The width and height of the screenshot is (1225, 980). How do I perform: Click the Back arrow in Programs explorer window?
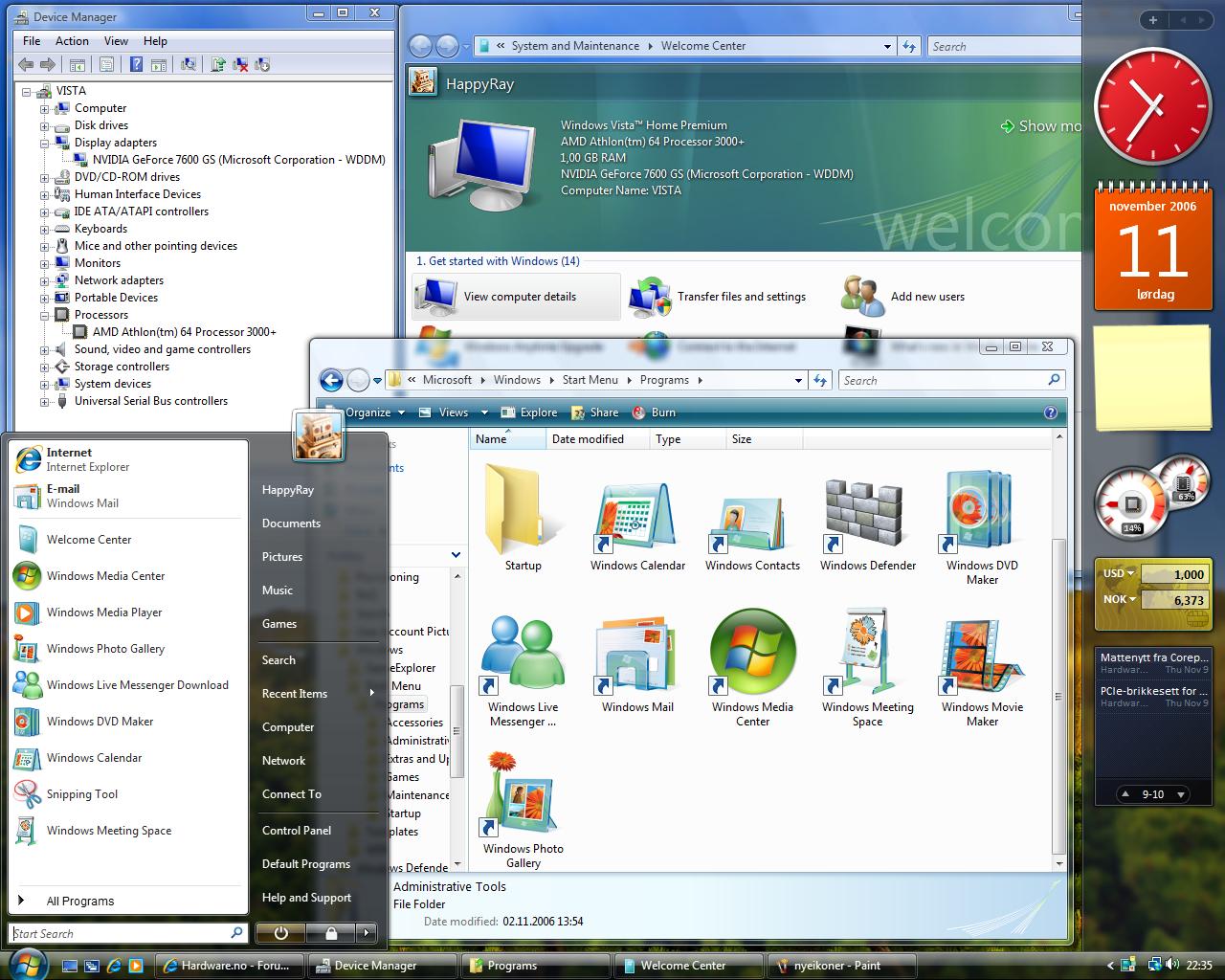331,380
